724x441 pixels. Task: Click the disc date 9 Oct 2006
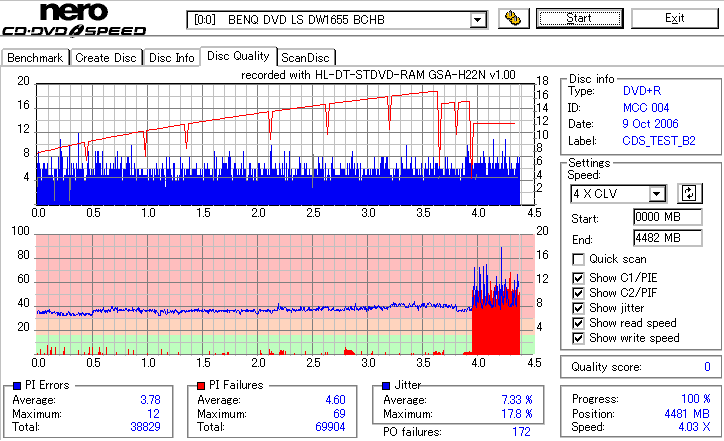point(650,124)
